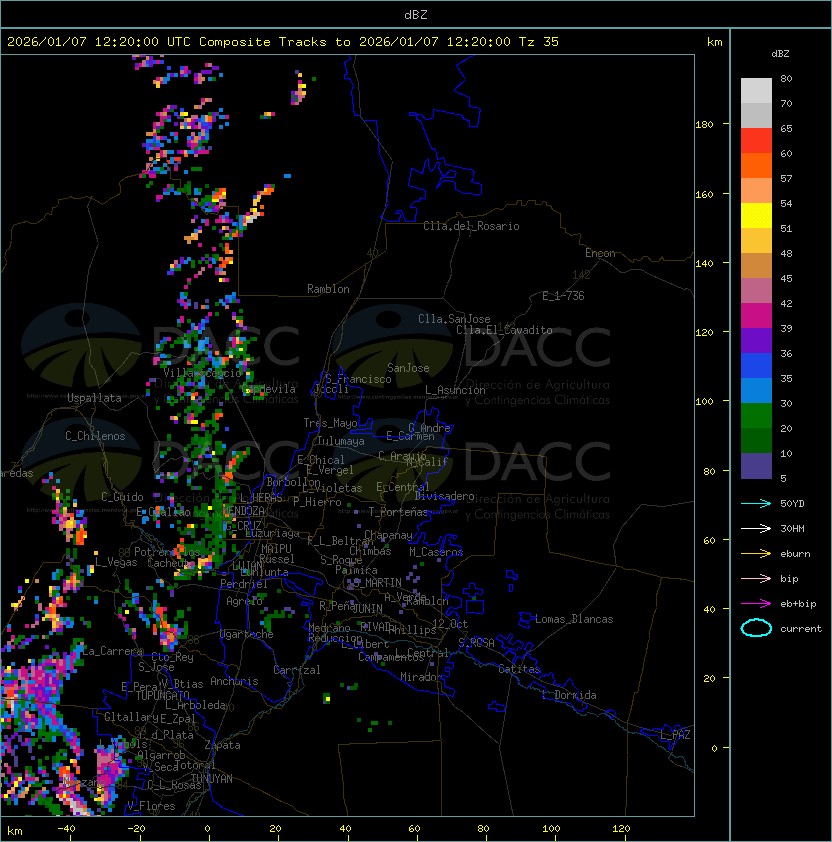Image resolution: width=832 pixels, height=842 pixels.
Task: Click the La_Dormida location label
Action: click(569, 695)
